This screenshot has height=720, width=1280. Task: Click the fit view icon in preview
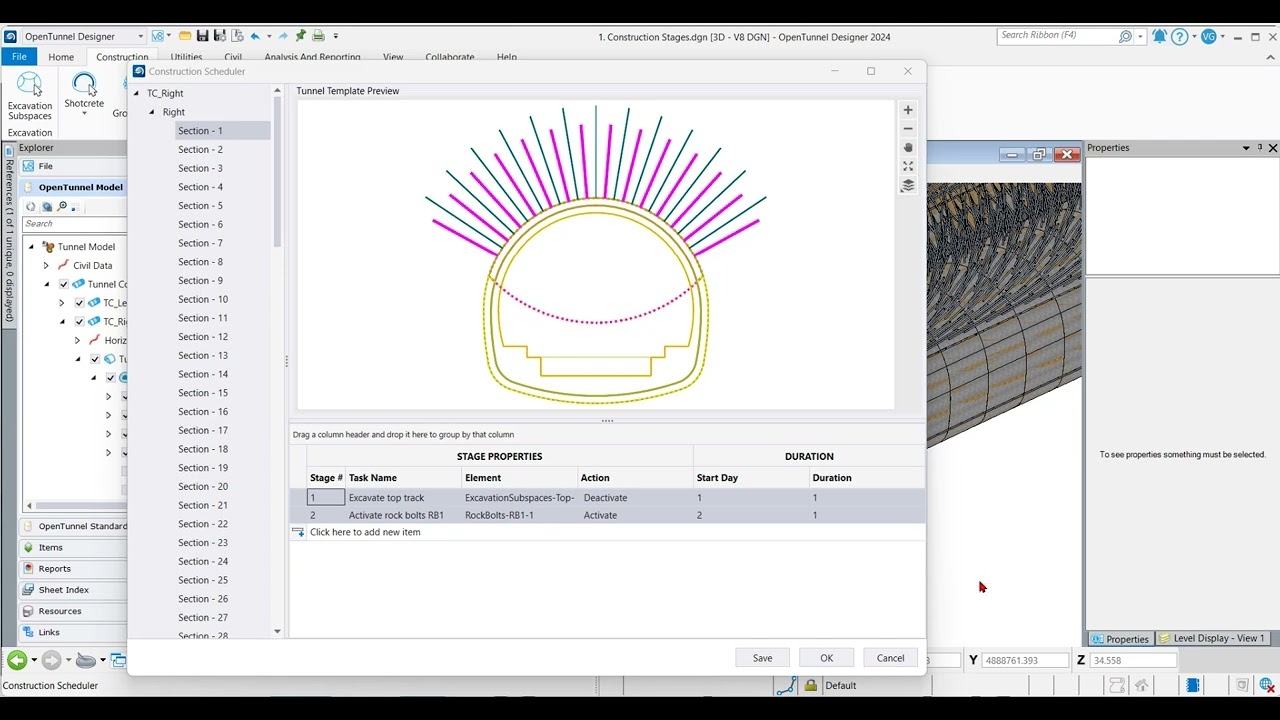coord(908,166)
